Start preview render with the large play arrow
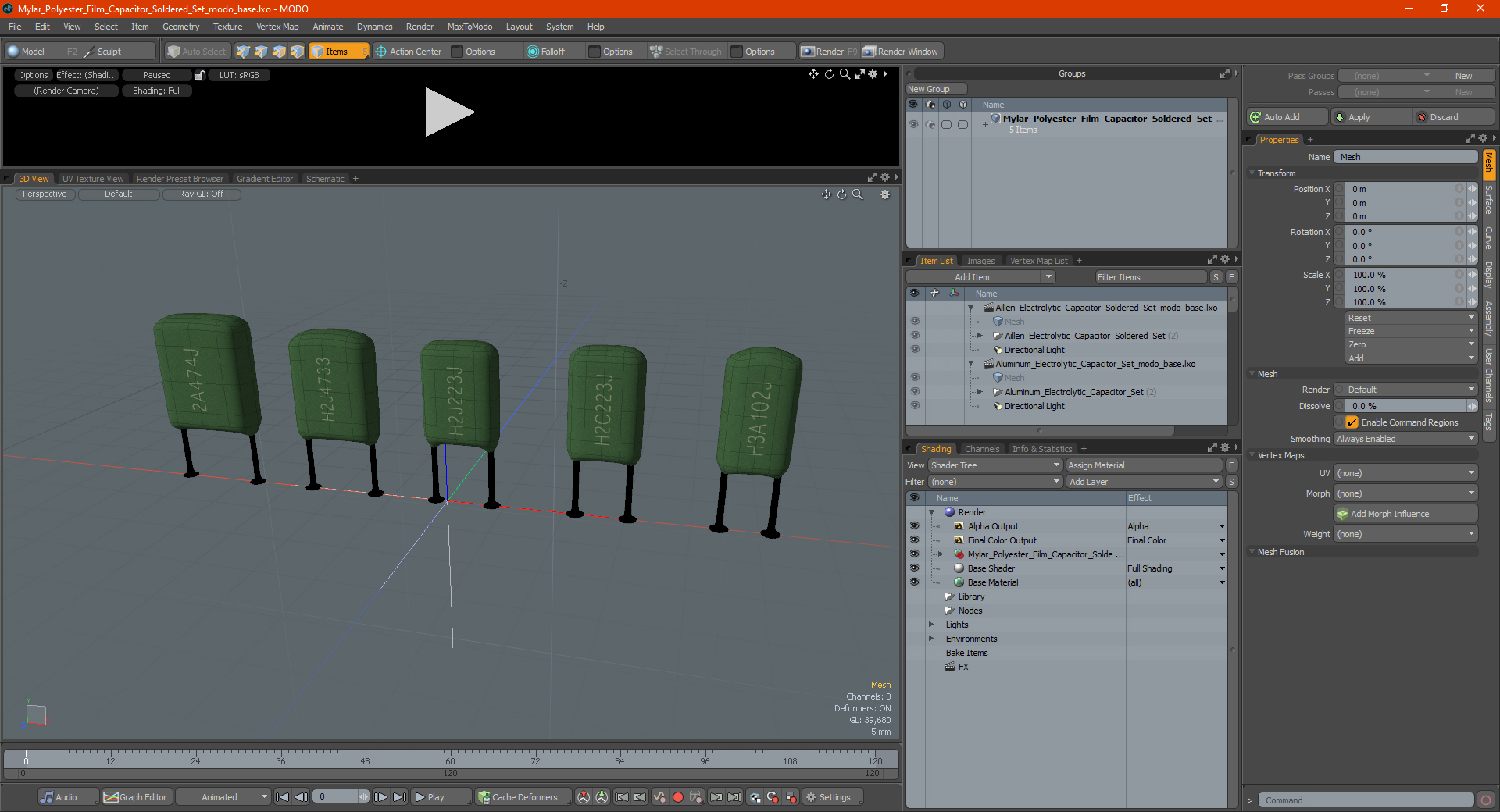Image resolution: width=1500 pixels, height=812 pixels. [x=449, y=112]
